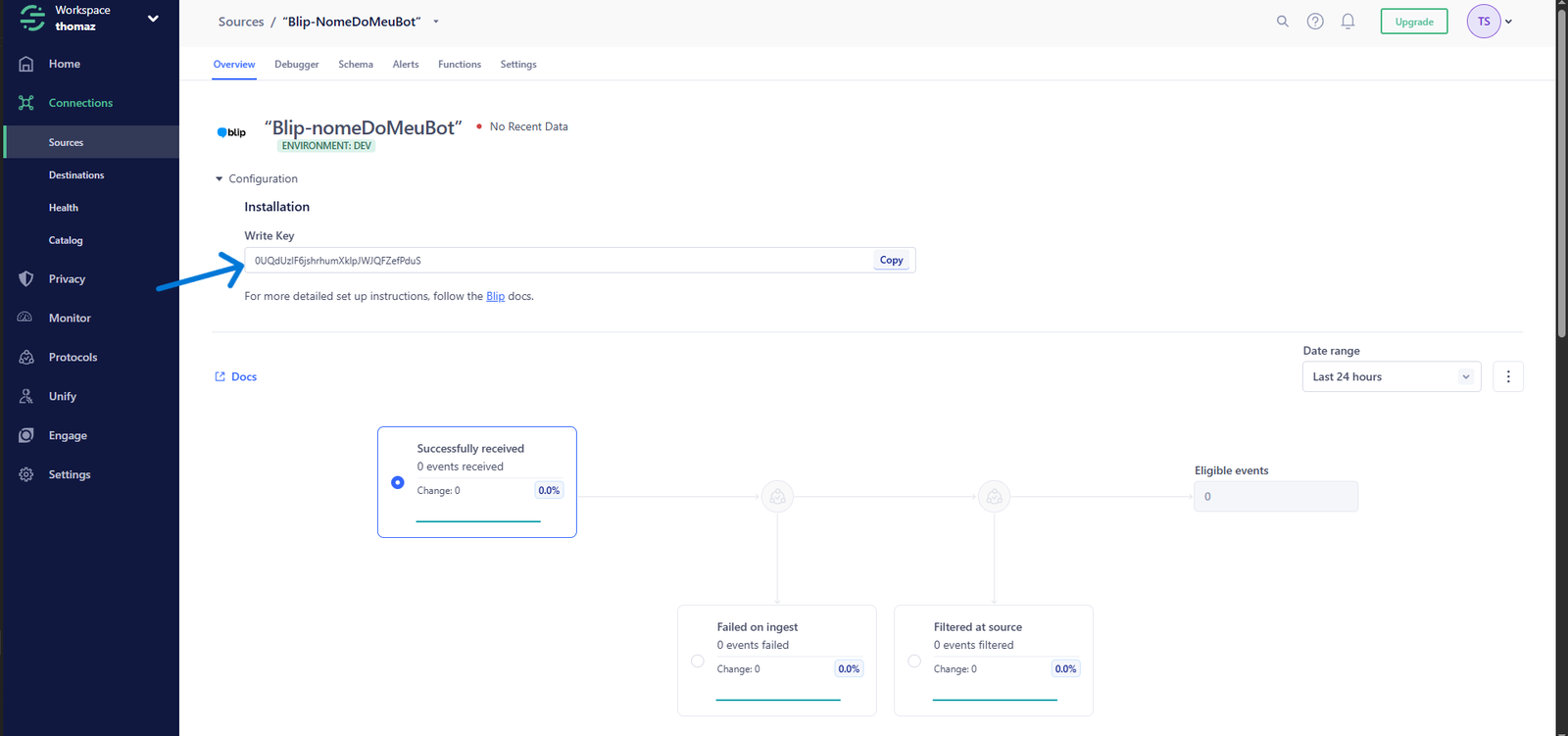The width and height of the screenshot is (1568, 736).
Task: Expand the workspace switcher chevron
Action: 153,19
